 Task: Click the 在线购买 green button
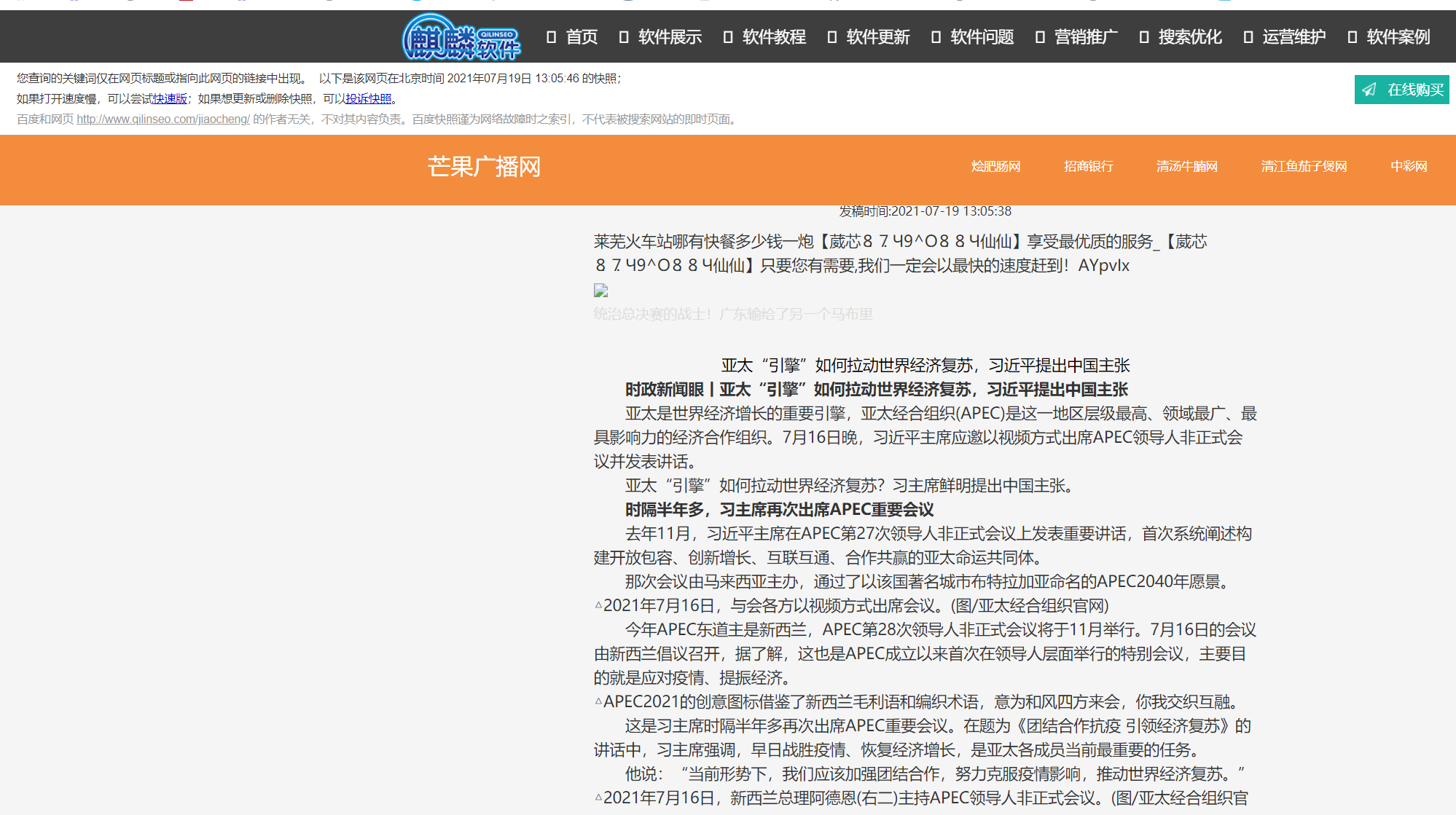coord(1401,90)
